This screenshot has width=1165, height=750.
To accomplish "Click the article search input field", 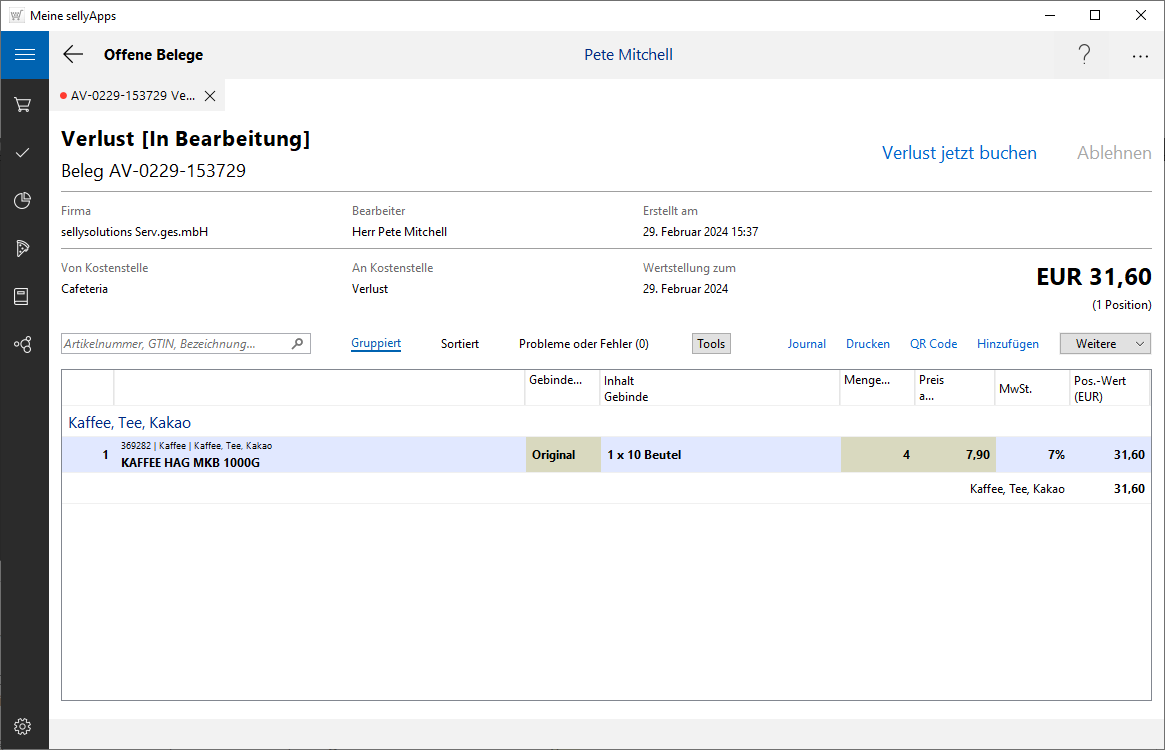I will 176,344.
